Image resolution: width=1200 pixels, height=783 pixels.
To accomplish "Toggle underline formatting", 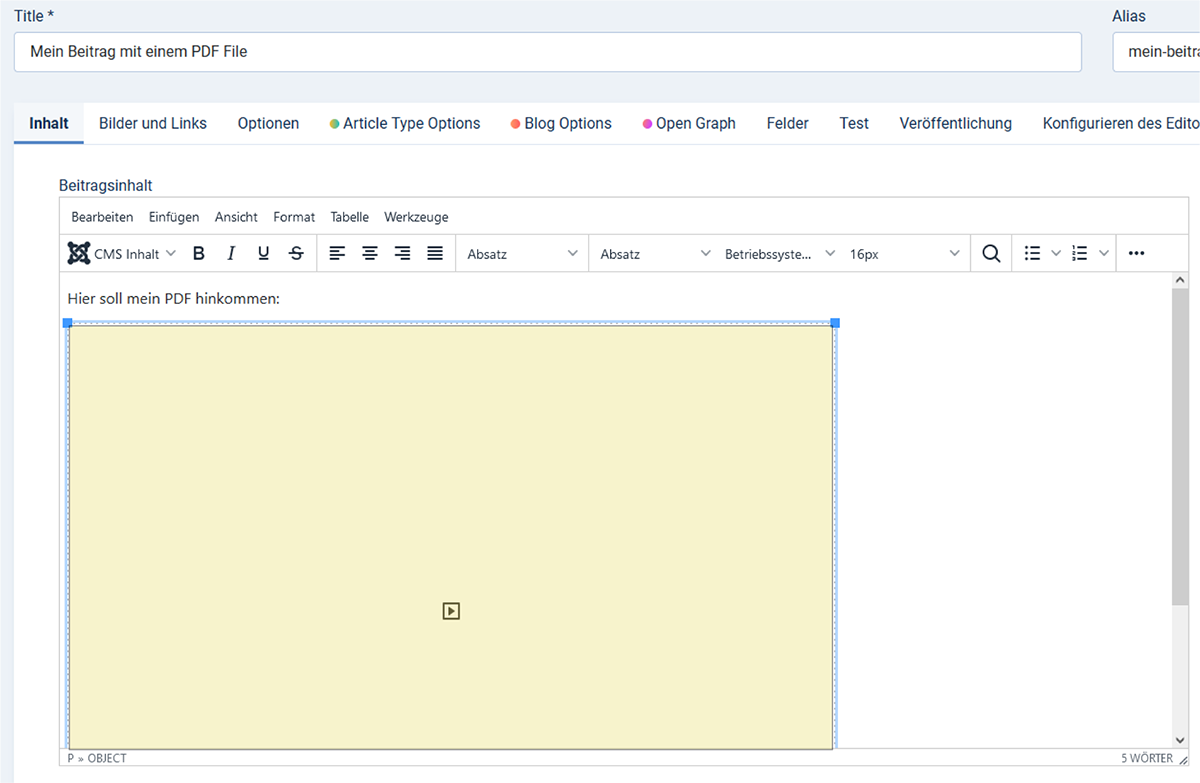I will tap(263, 254).
